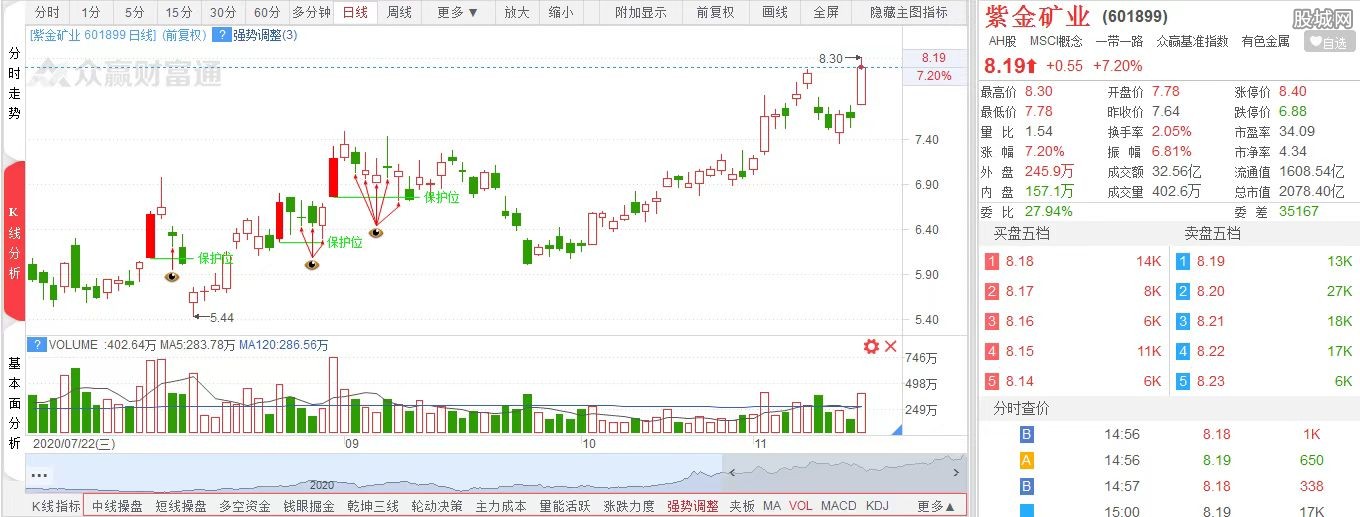Select 30分 timeframe
Screen dimensions: 1360x517
point(223,13)
